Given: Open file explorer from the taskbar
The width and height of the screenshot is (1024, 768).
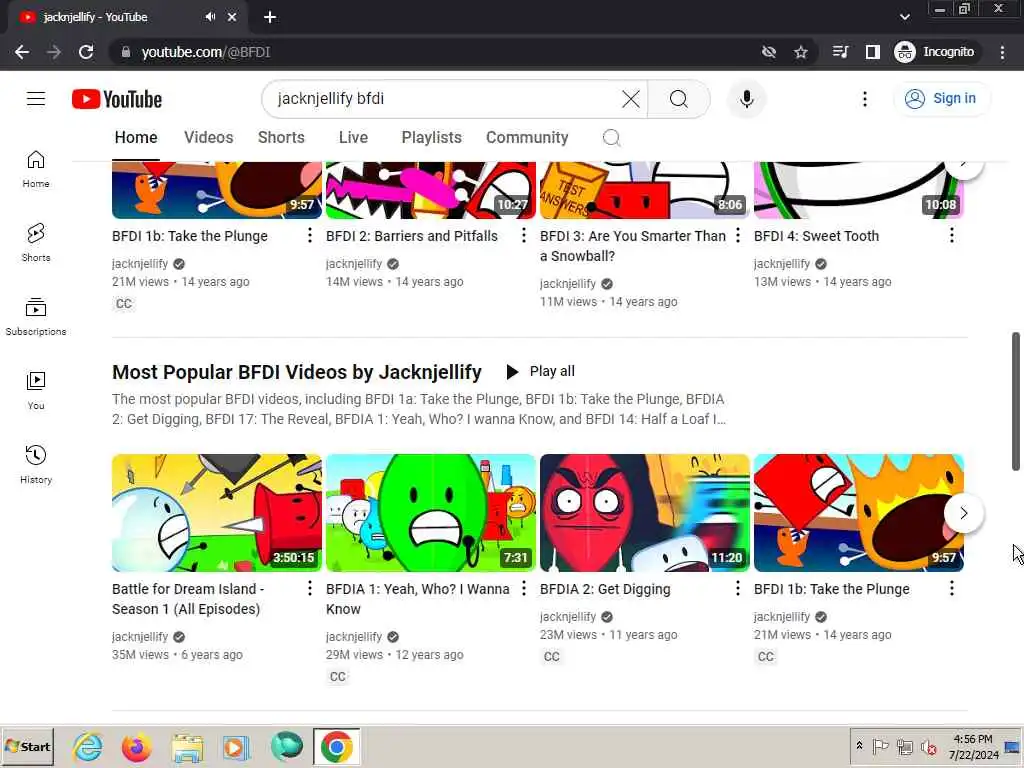Looking at the screenshot, I should tap(187, 746).
